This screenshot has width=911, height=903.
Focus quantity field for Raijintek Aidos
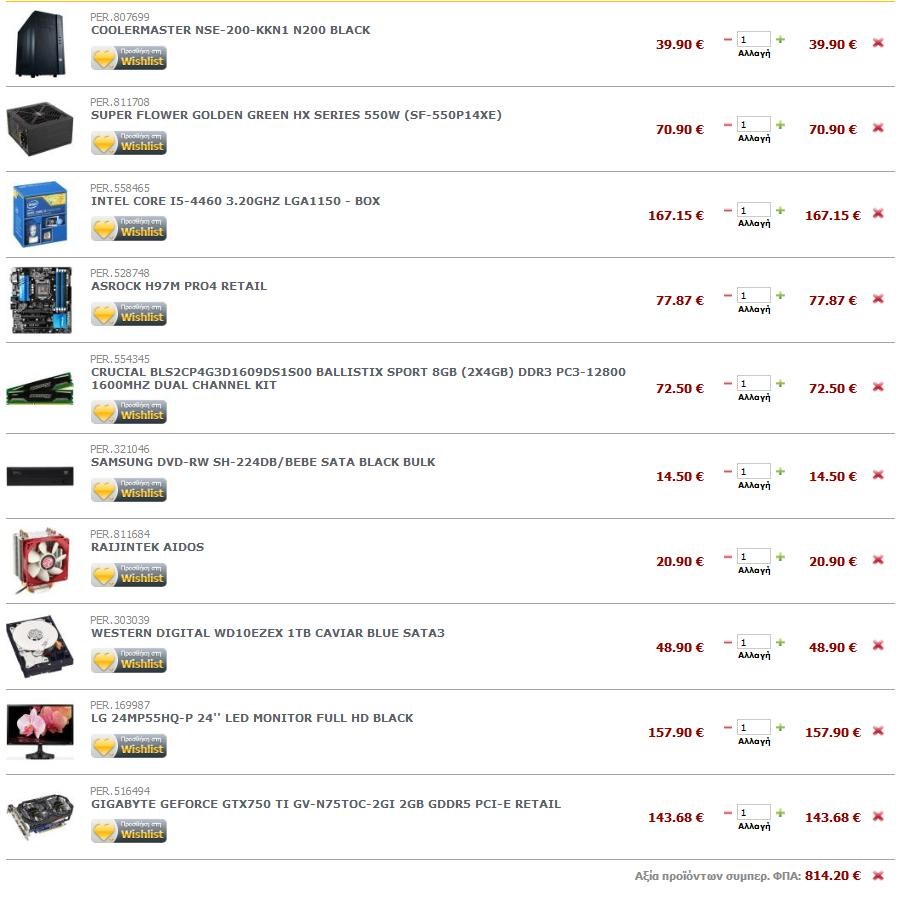(x=754, y=557)
